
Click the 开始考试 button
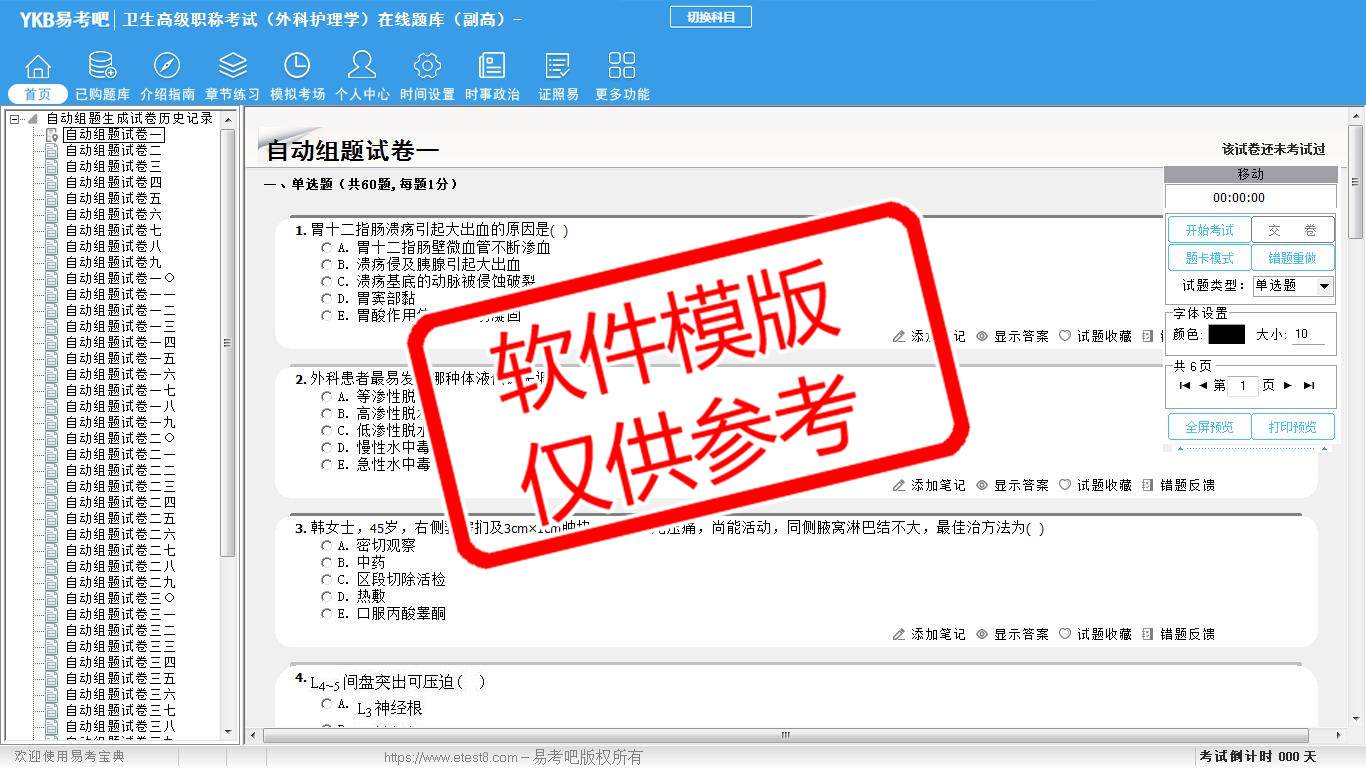pyautogui.click(x=1209, y=230)
